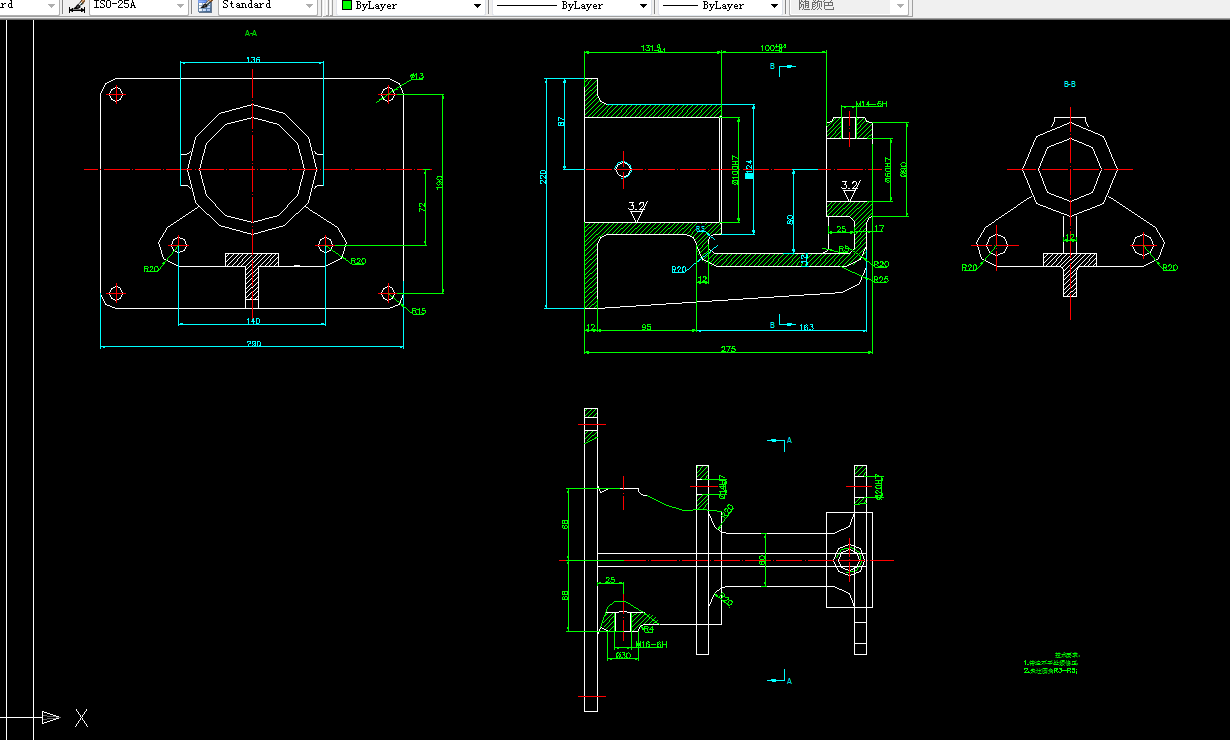1230x740 pixels.
Task: Expand the Standard table style dropdown
Action: pyautogui.click(x=309, y=6)
